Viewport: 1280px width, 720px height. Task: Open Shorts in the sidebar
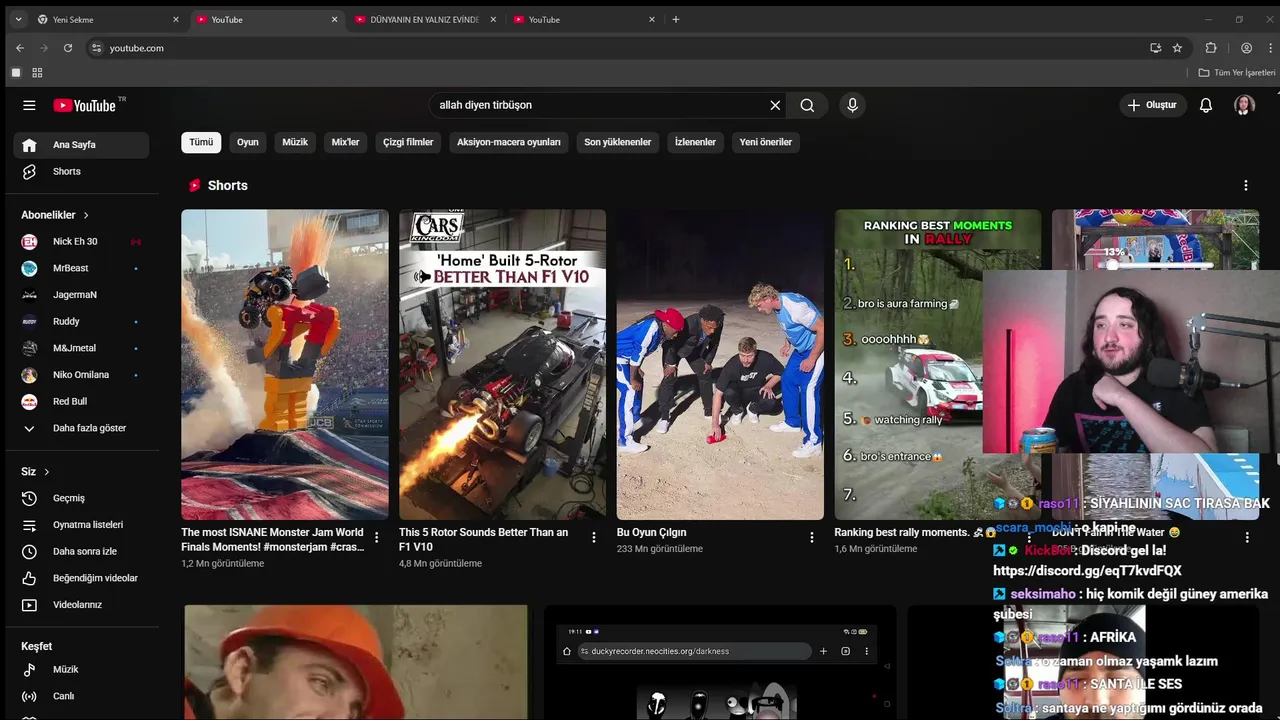[x=81, y=172]
